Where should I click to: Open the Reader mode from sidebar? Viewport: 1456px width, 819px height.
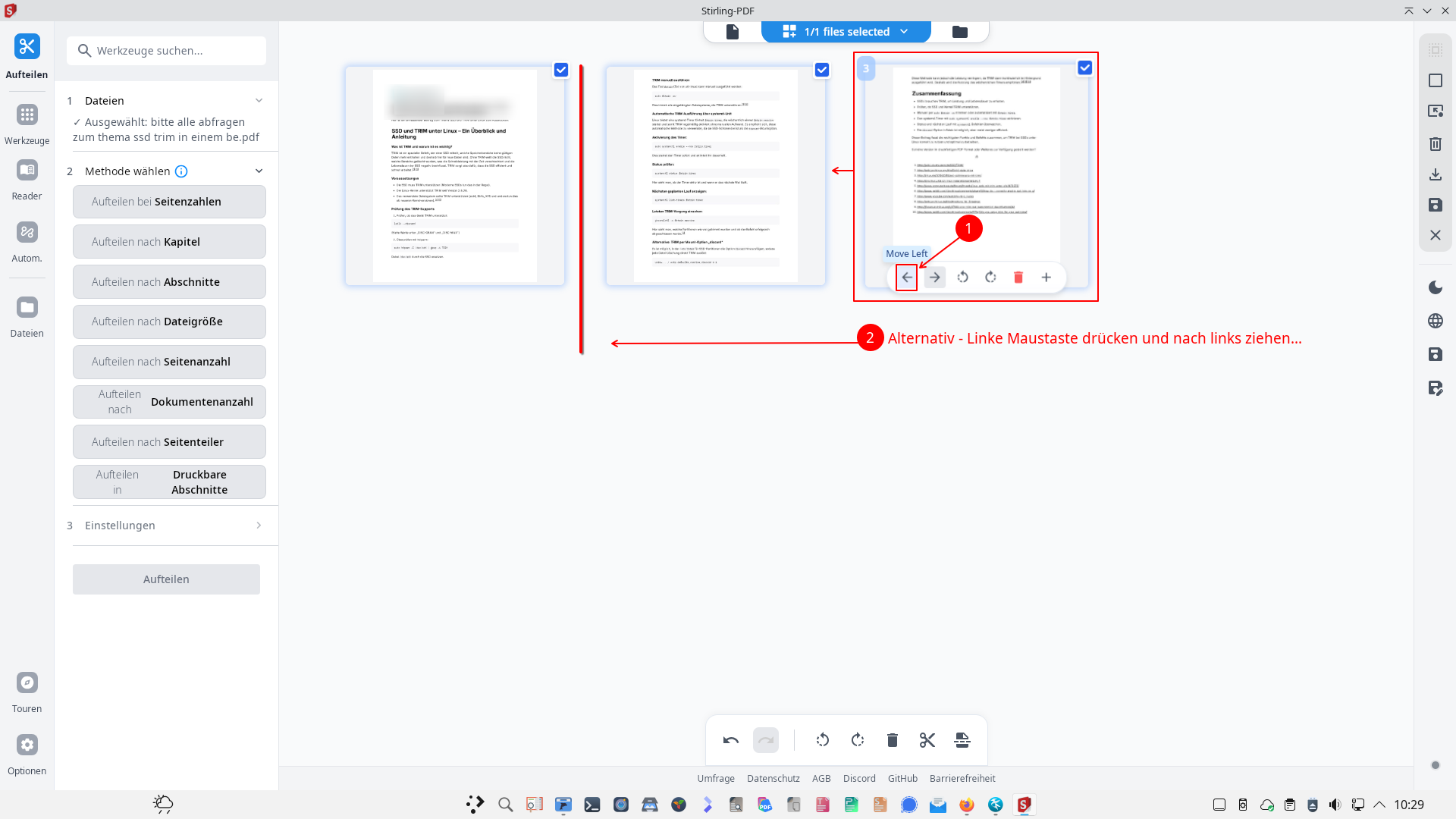click(x=27, y=179)
